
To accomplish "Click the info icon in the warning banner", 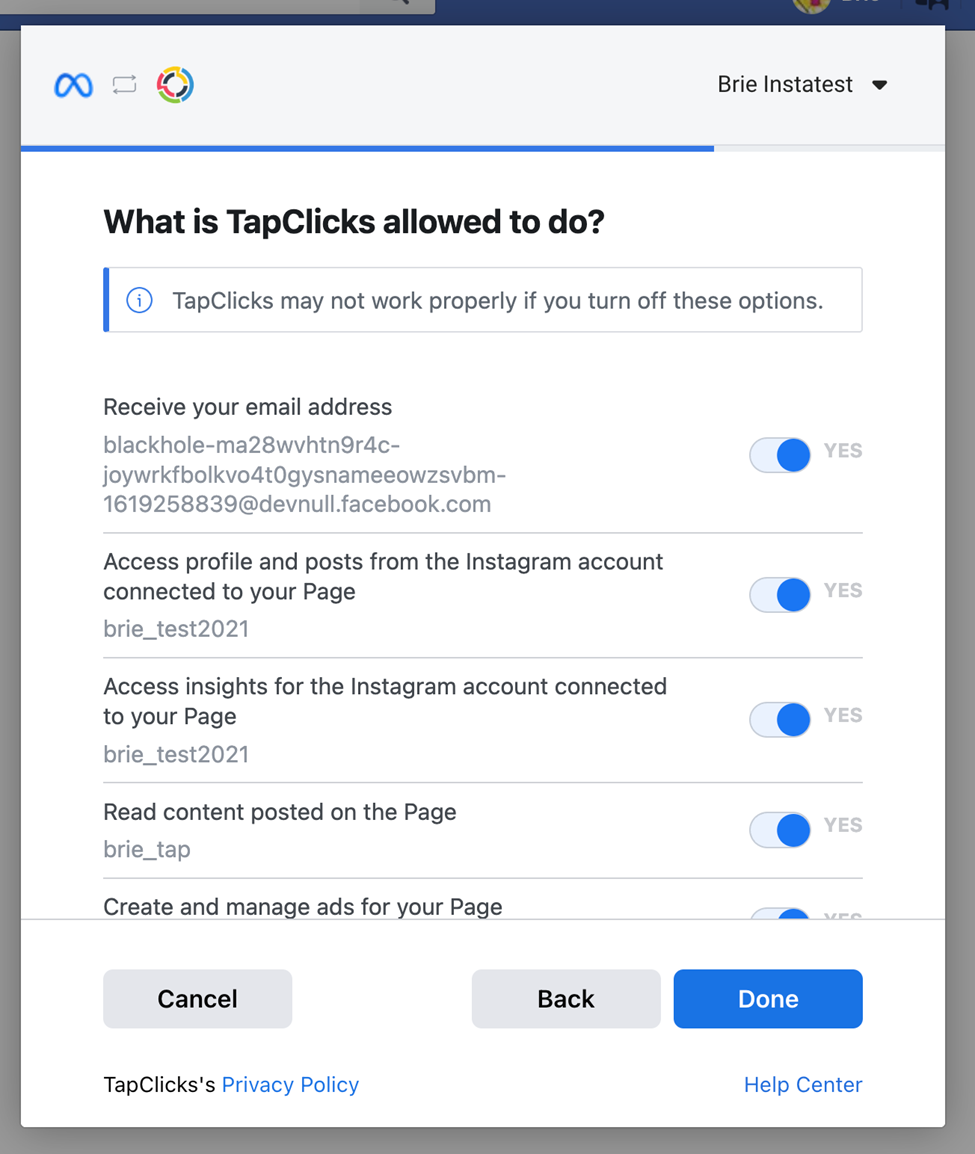I will click(139, 300).
